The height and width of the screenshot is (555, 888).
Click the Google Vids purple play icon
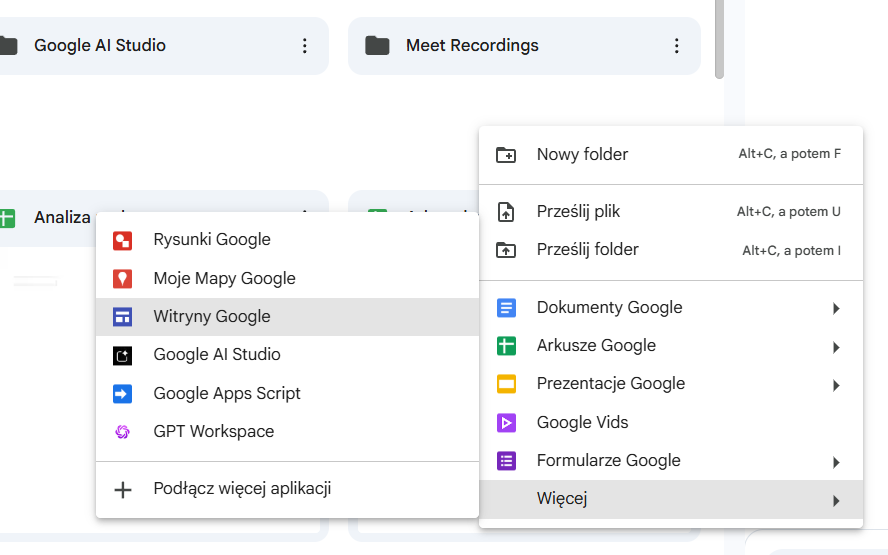506,423
